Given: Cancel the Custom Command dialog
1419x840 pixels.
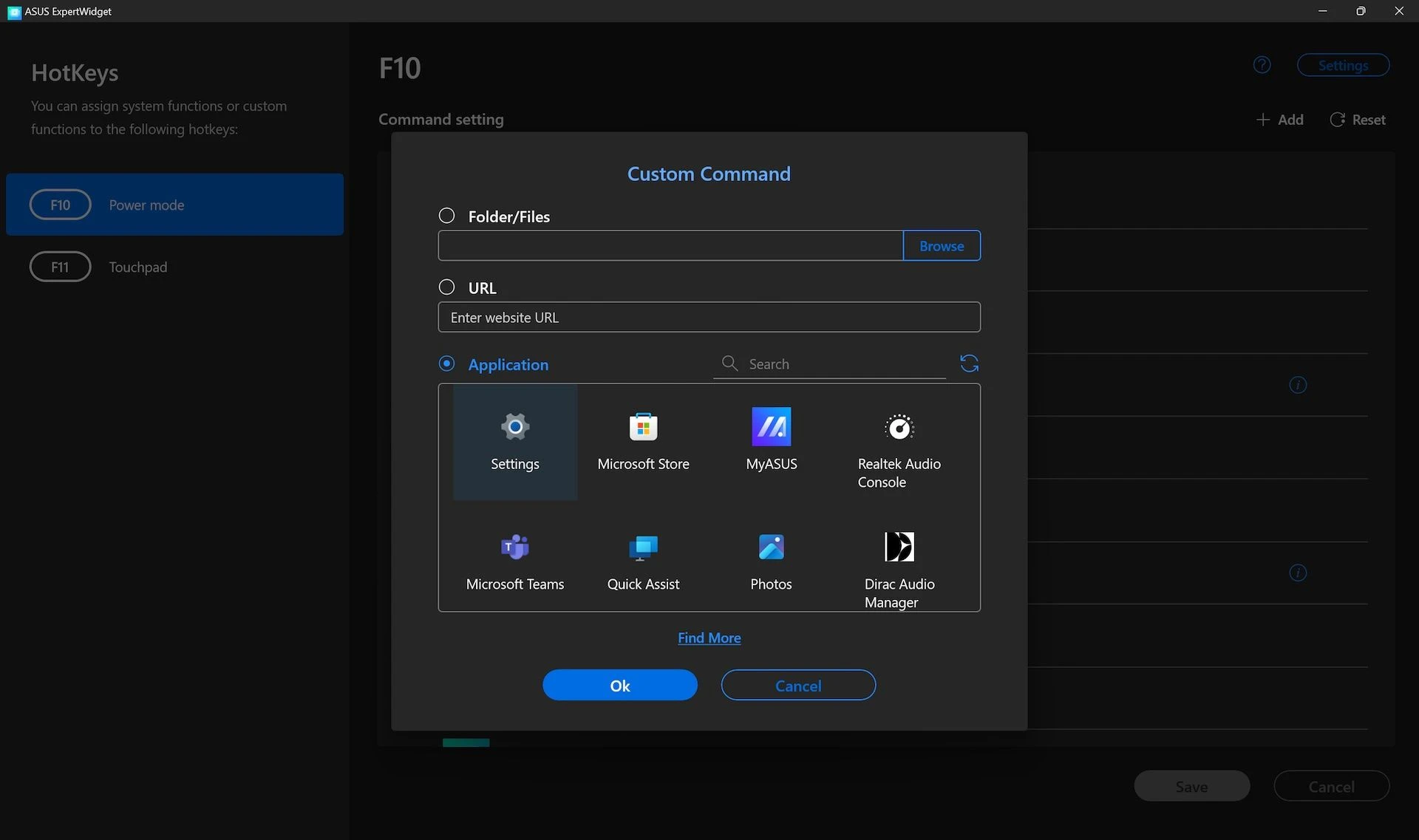Looking at the screenshot, I should (798, 685).
